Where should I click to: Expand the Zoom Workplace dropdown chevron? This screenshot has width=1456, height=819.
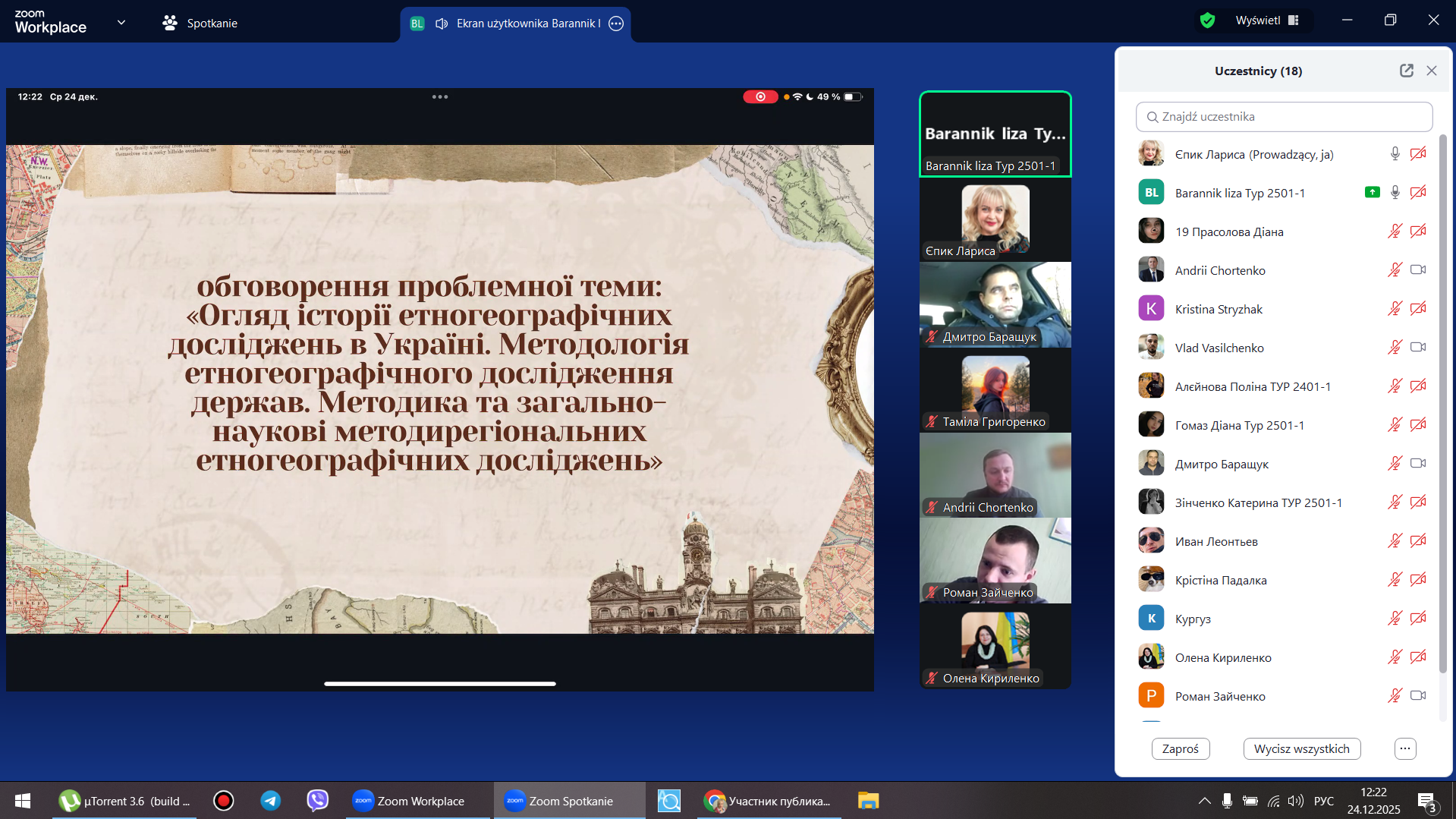tap(121, 23)
